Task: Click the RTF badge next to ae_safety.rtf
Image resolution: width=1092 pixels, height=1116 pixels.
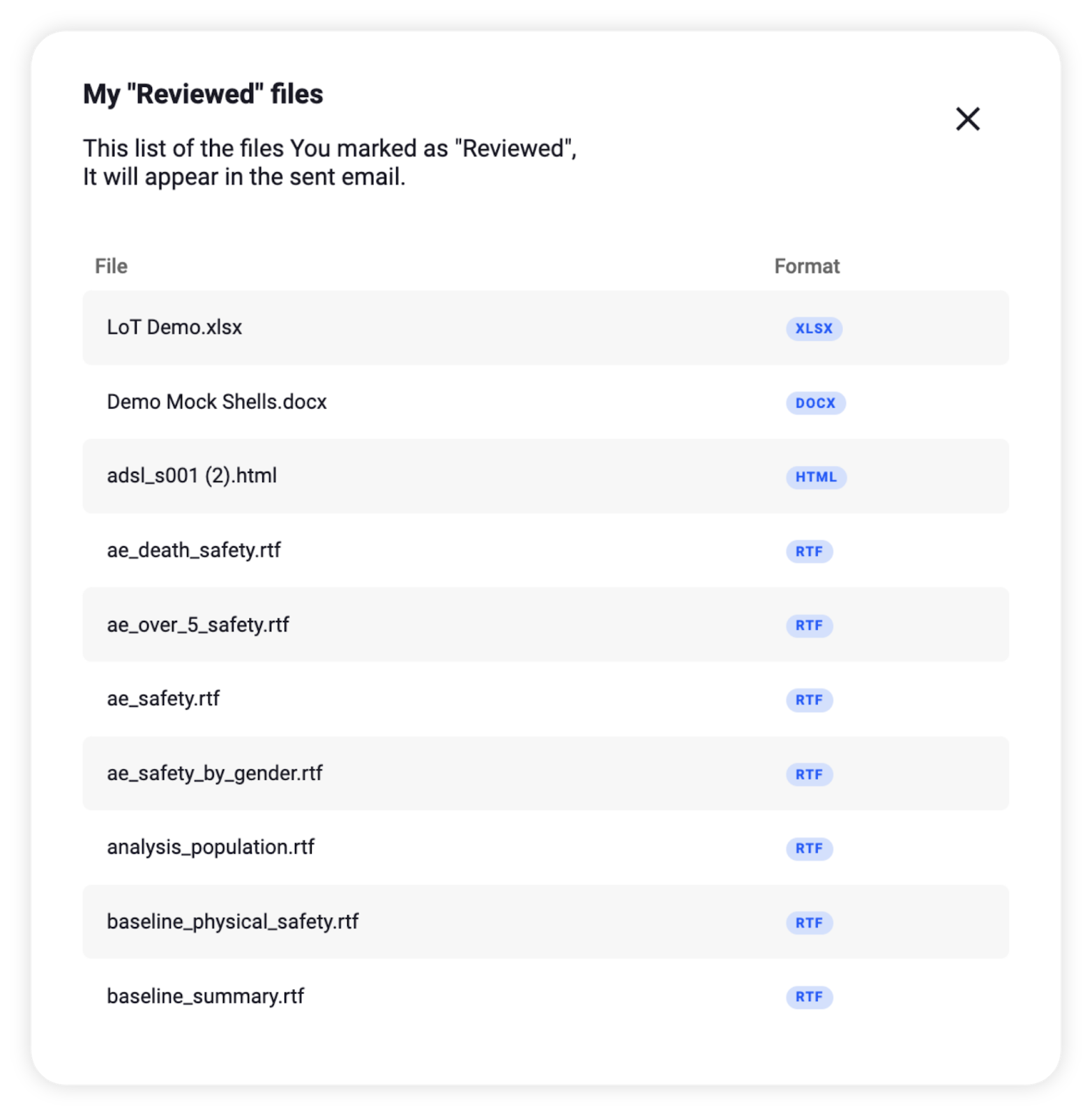Action: click(x=808, y=700)
